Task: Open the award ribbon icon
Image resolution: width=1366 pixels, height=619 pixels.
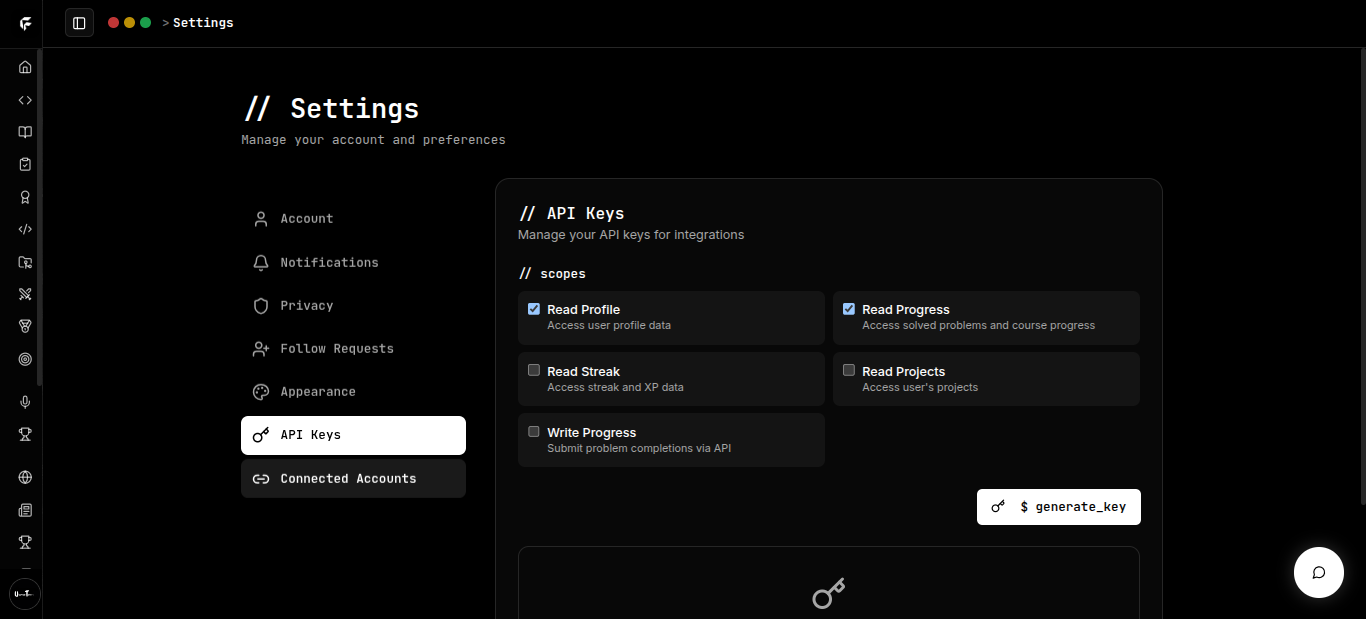Action: click(x=25, y=197)
